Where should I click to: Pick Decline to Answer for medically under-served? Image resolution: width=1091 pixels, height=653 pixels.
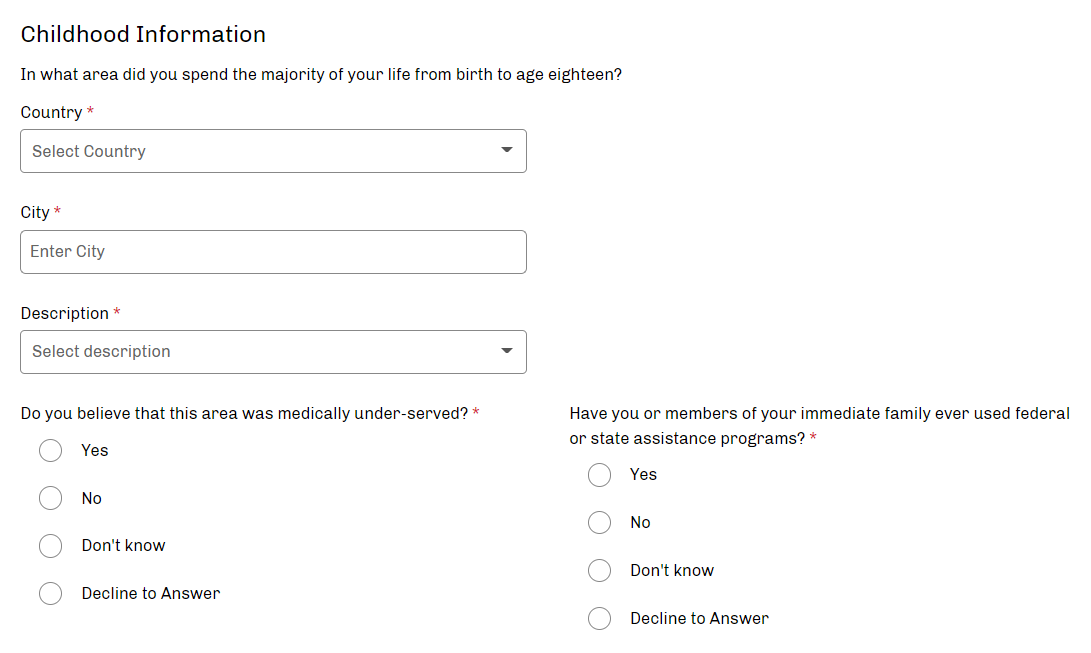(51, 594)
